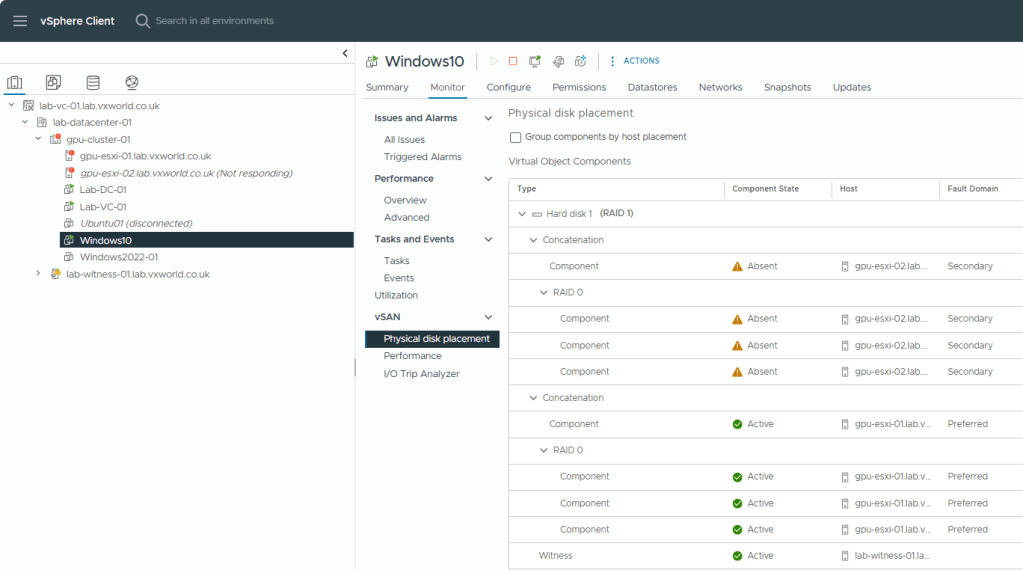Switch to the Snapshots tab
The height and width of the screenshot is (570, 1023).
[x=787, y=87]
